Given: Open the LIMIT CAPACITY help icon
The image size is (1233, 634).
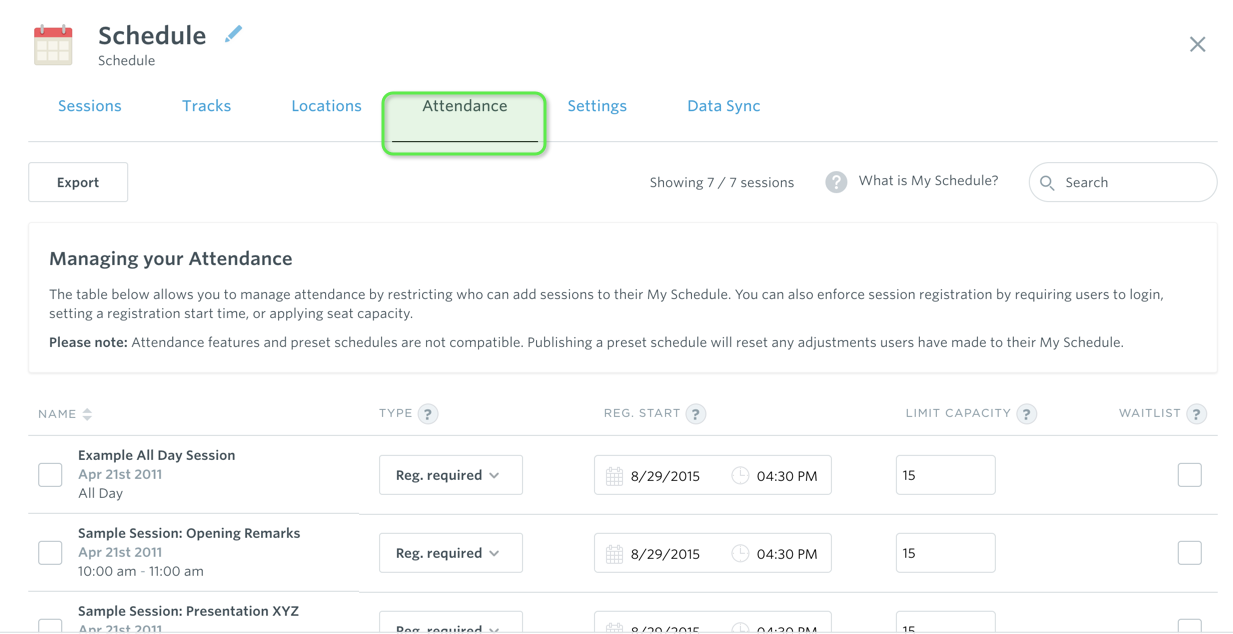Looking at the screenshot, I should (x=1026, y=414).
